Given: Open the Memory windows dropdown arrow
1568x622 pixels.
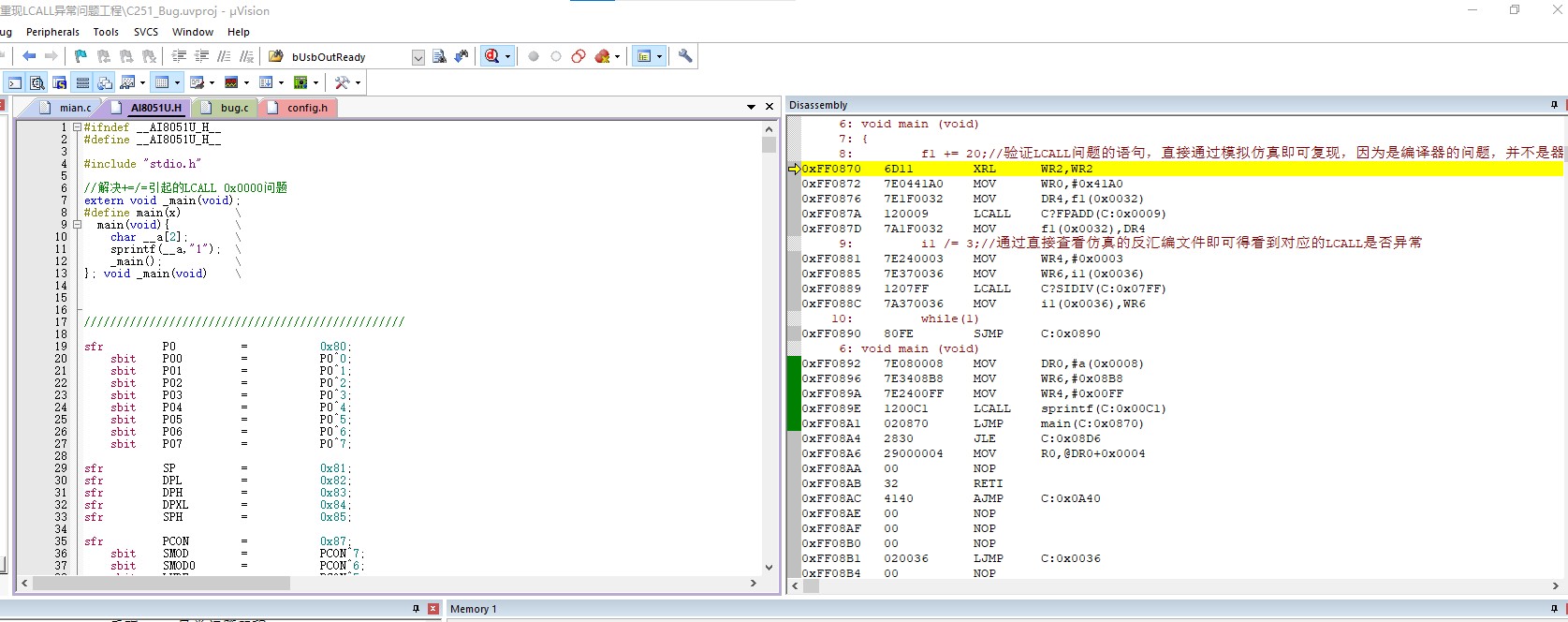Looking at the screenshot, I should coord(177,82).
